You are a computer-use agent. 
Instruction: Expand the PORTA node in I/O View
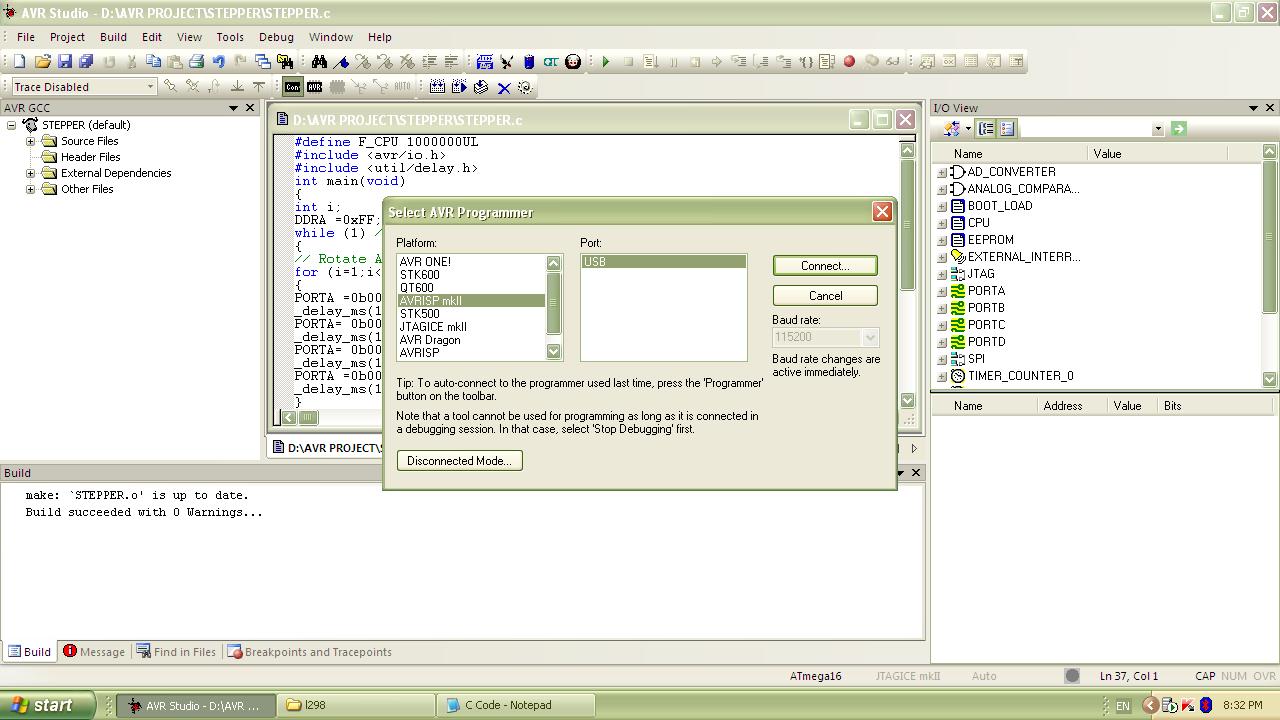942,291
